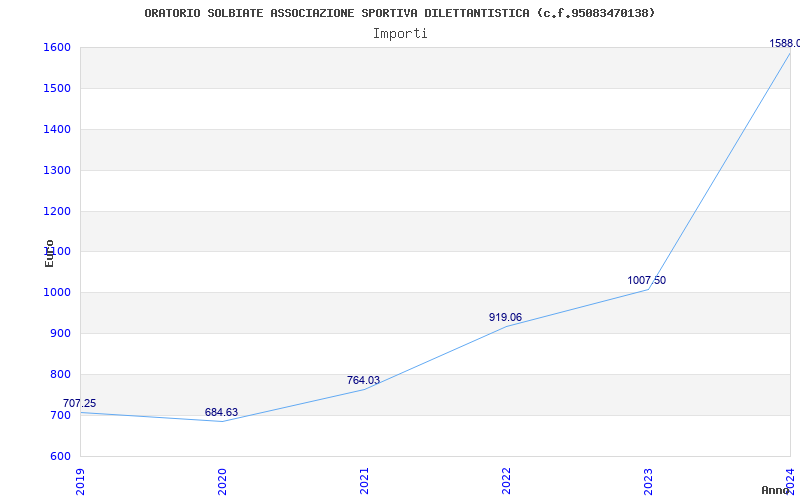Click the y-axis value 1000
Viewport: 800px width, 500px height.
[56, 292]
